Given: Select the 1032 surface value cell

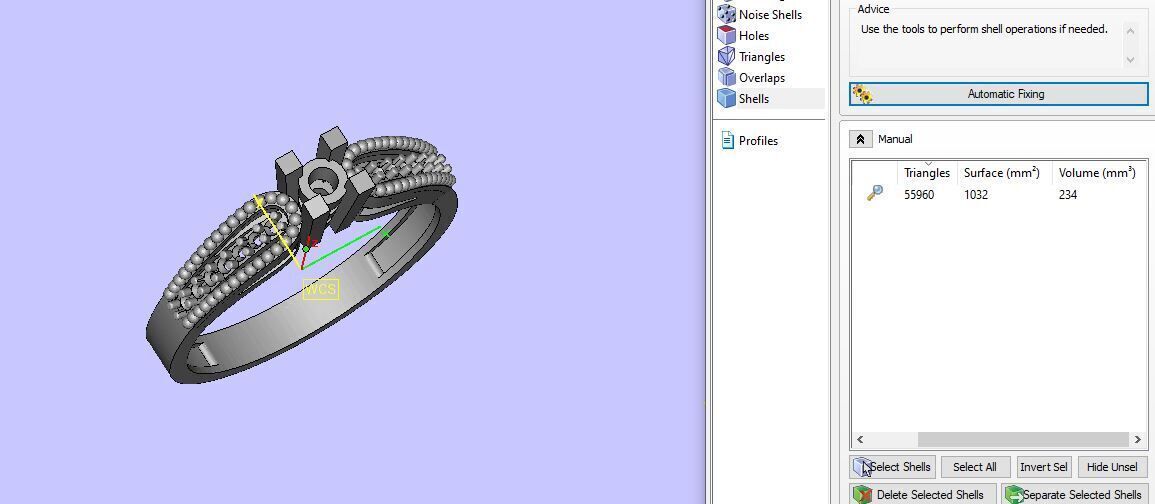Looking at the screenshot, I should click(x=976, y=195).
